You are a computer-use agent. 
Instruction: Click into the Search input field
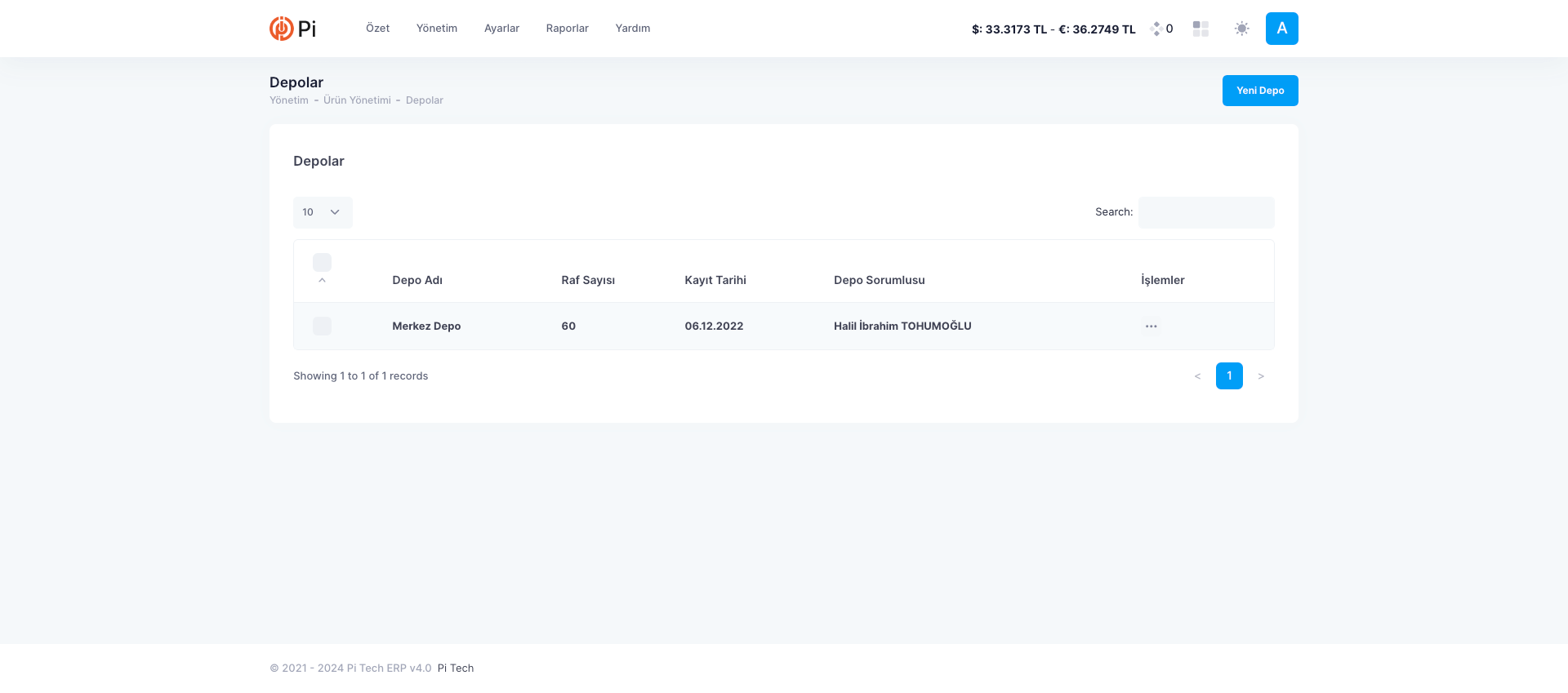(1205, 212)
